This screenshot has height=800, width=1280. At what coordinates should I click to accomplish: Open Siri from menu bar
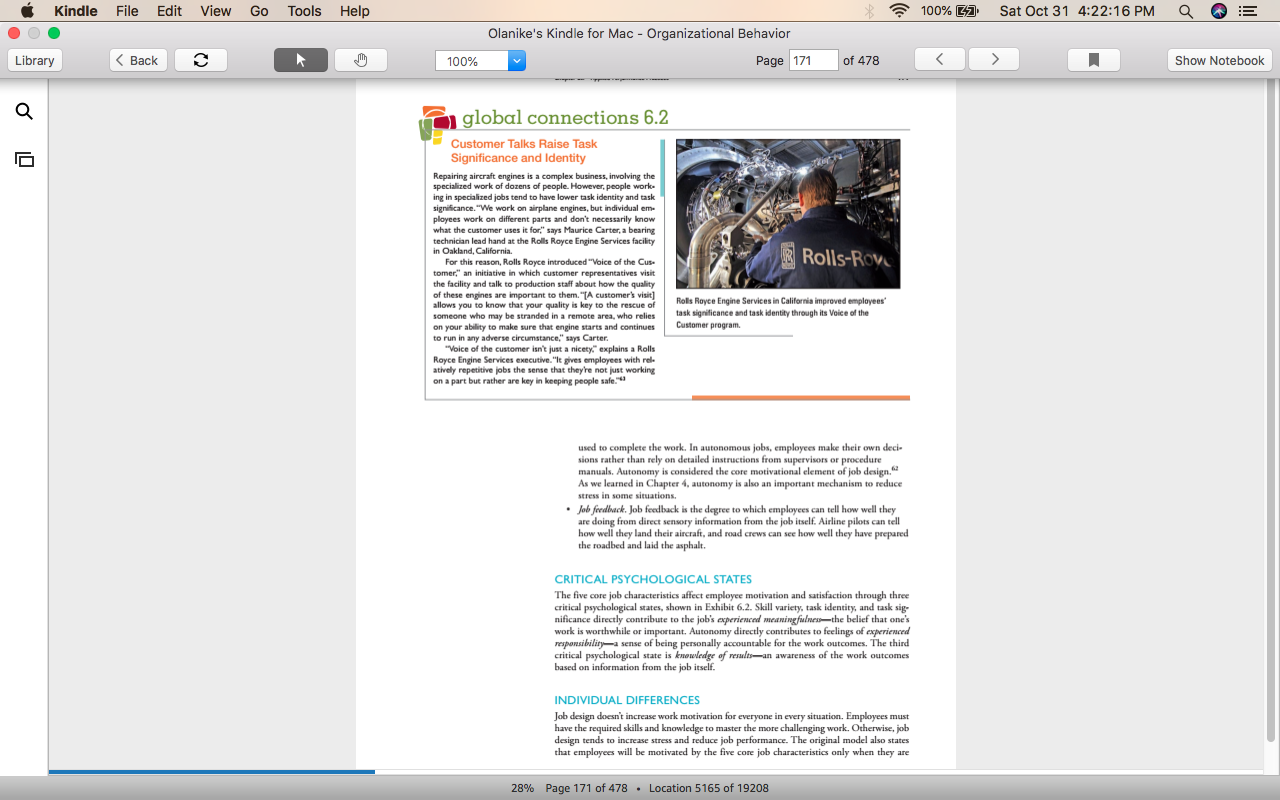pos(1218,11)
